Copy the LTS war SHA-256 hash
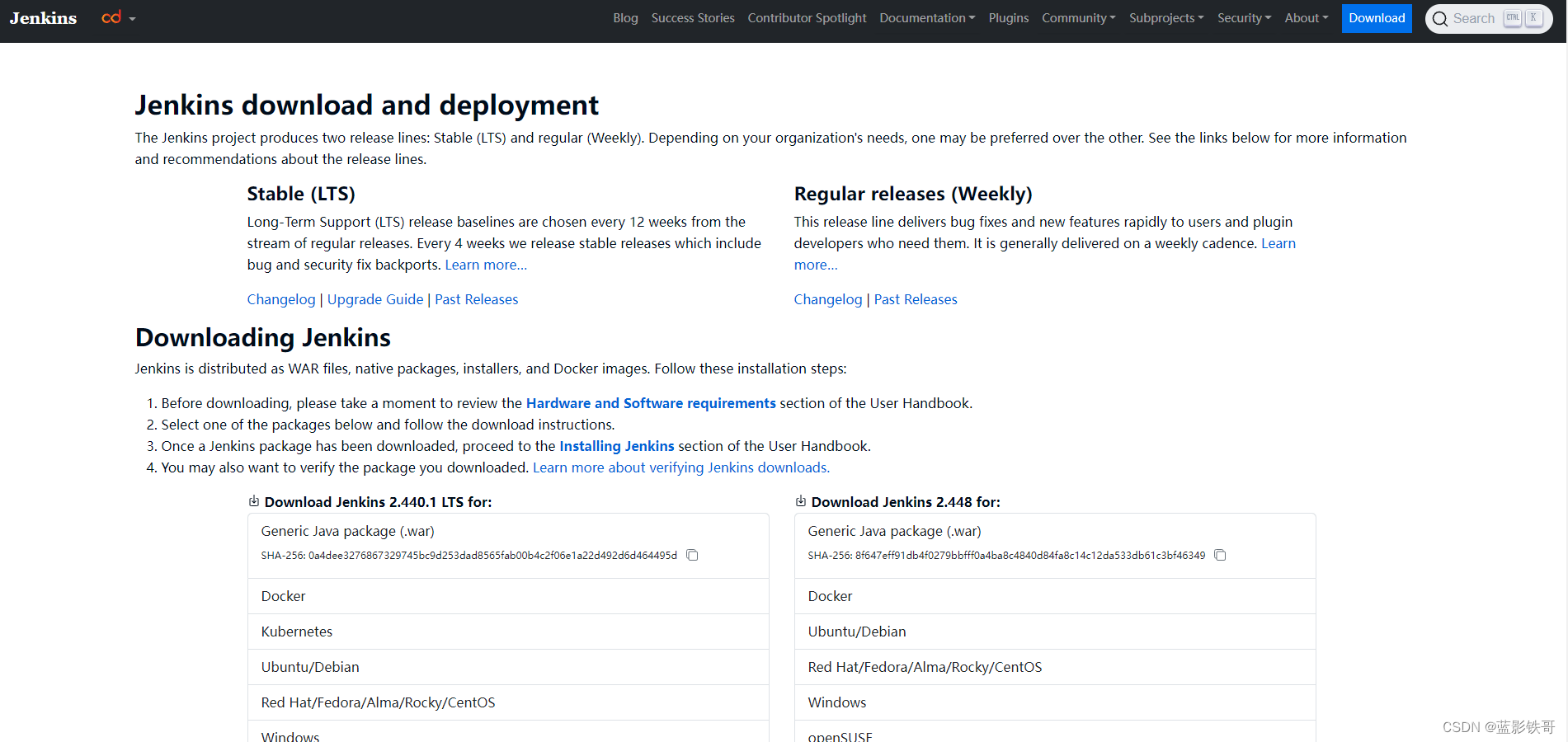This screenshot has width=1568, height=742. [x=693, y=556]
